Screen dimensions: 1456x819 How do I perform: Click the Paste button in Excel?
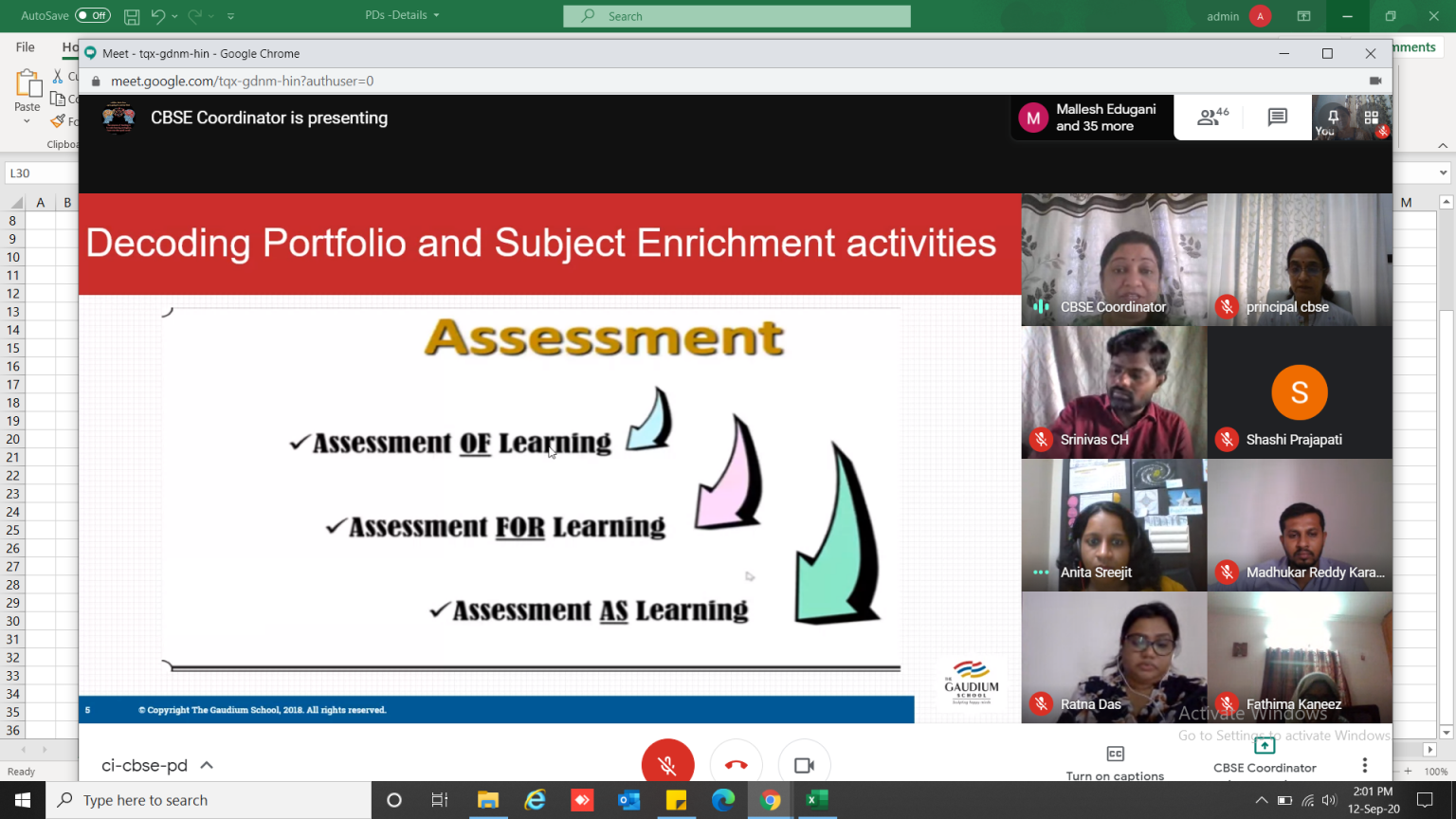click(27, 91)
